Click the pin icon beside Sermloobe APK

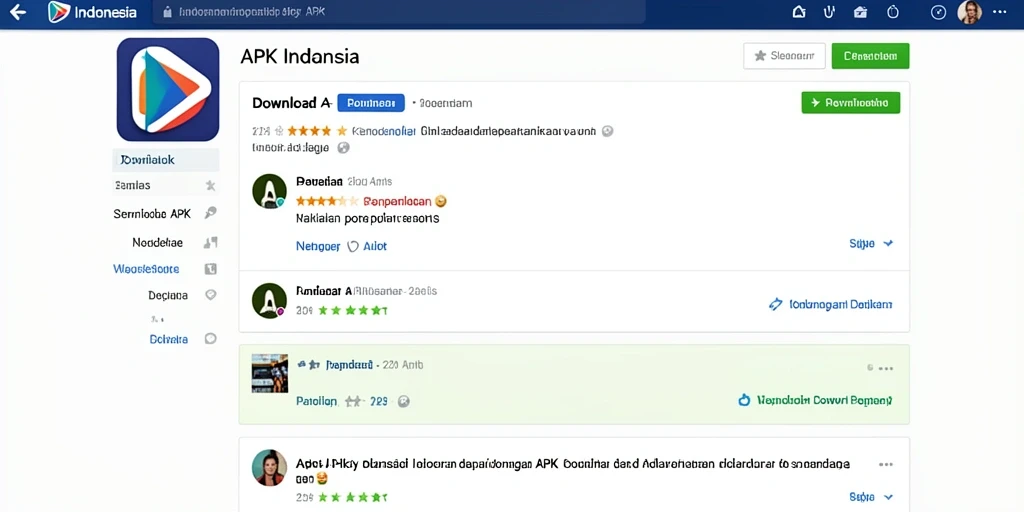tap(210, 213)
